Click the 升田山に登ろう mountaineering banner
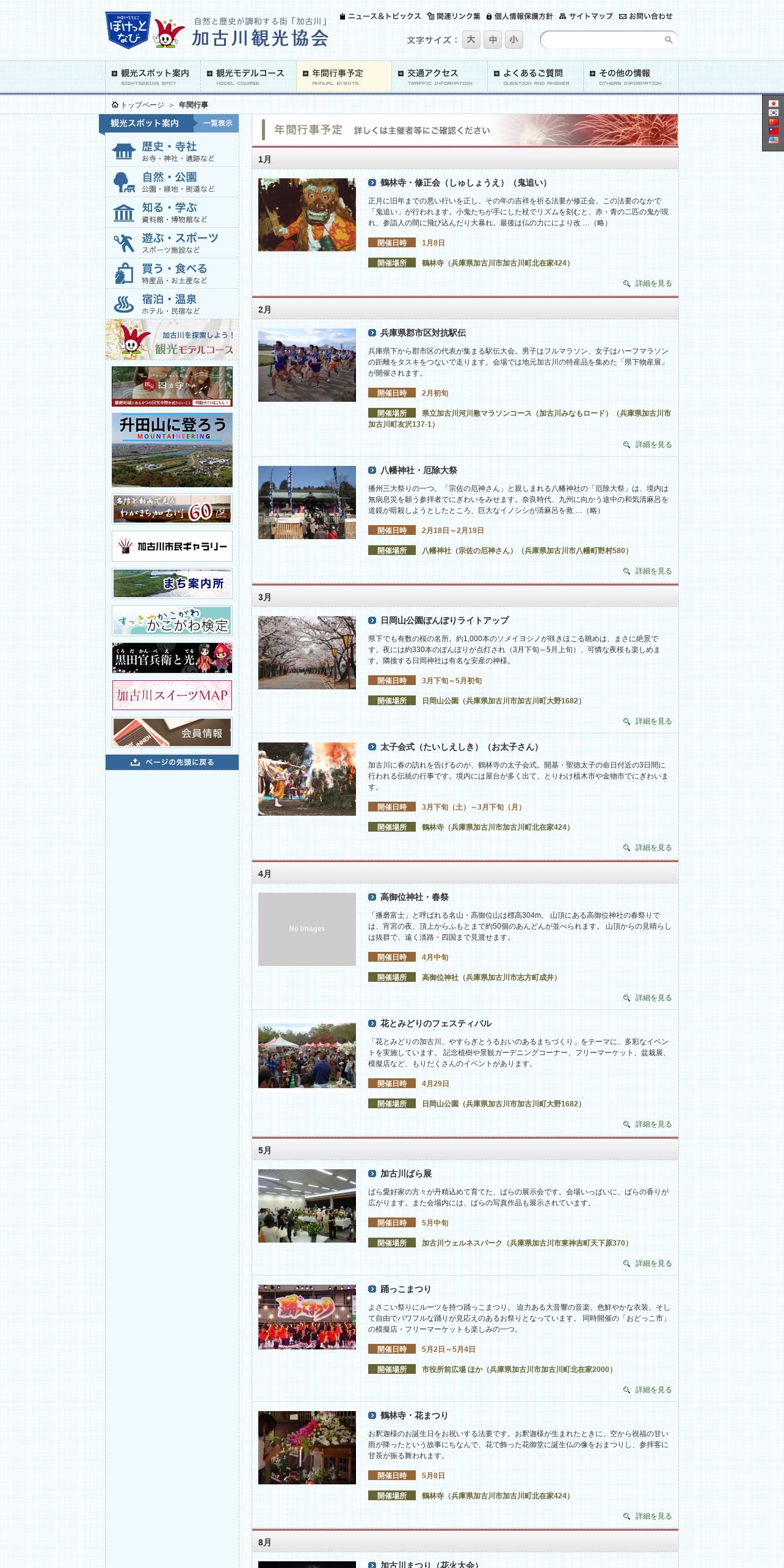Screen dimensions: 784x1568 [172, 450]
